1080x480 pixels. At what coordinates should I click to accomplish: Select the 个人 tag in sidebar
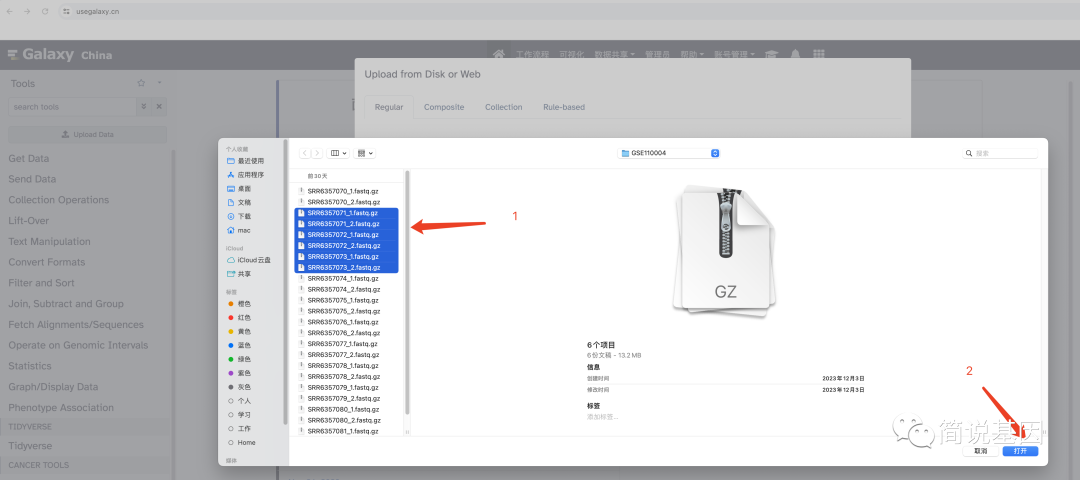(240, 401)
